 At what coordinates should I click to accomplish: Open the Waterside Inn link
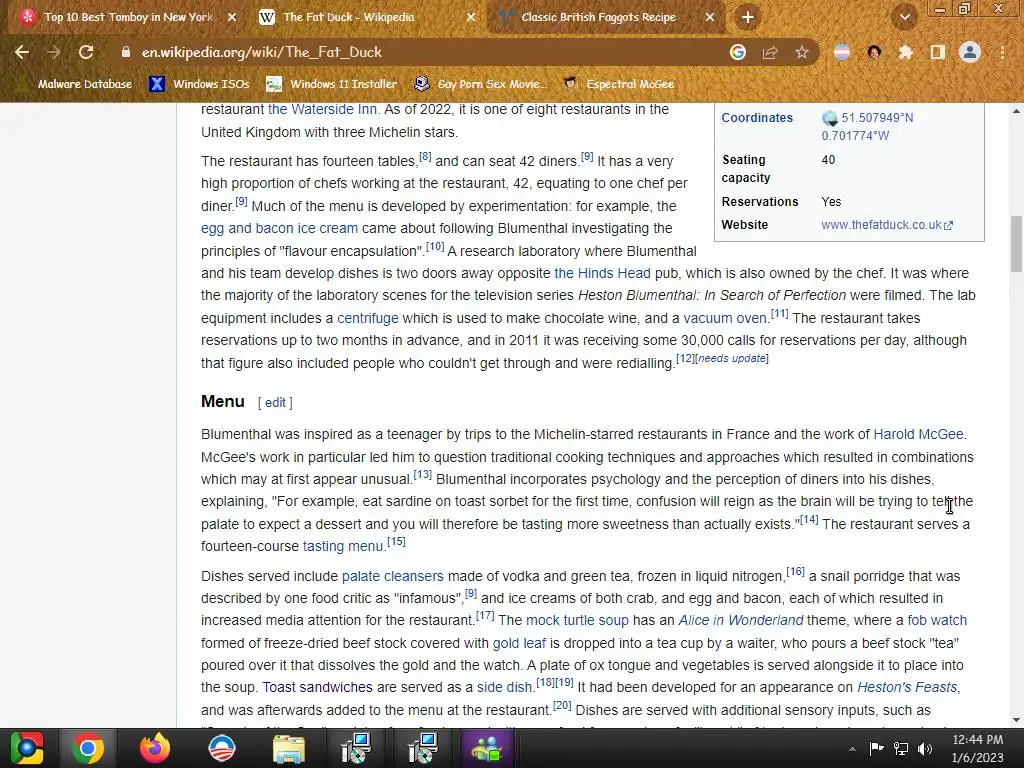[x=323, y=110]
